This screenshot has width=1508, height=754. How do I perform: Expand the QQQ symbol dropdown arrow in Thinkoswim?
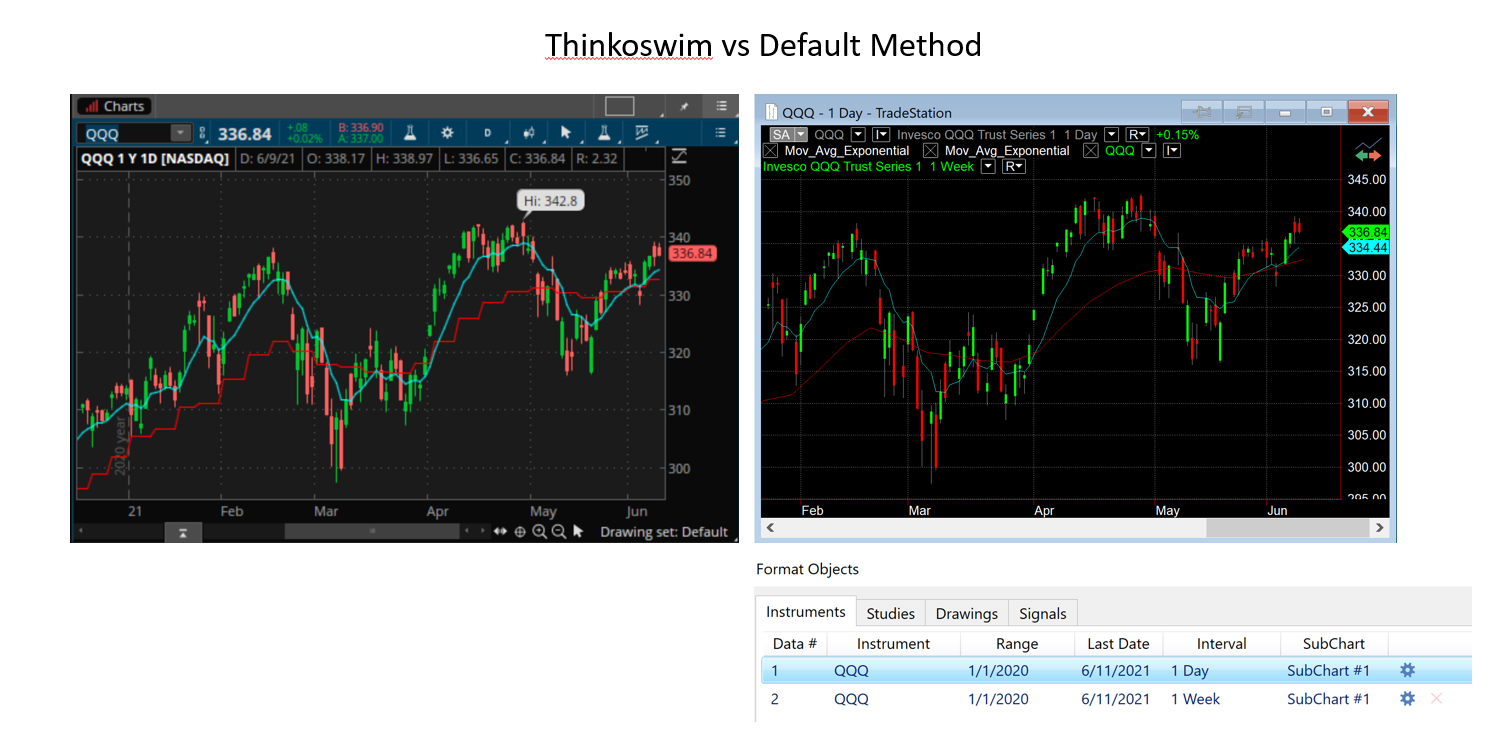pyautogui.click(x=181, y=133)
